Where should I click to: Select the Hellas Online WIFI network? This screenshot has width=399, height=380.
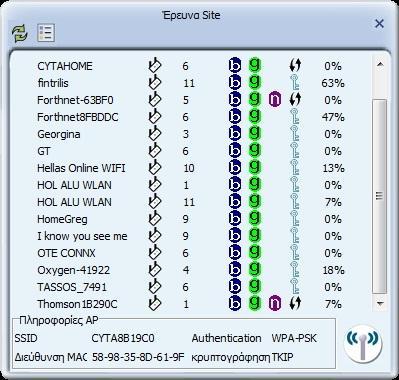[x=190, y=168]
